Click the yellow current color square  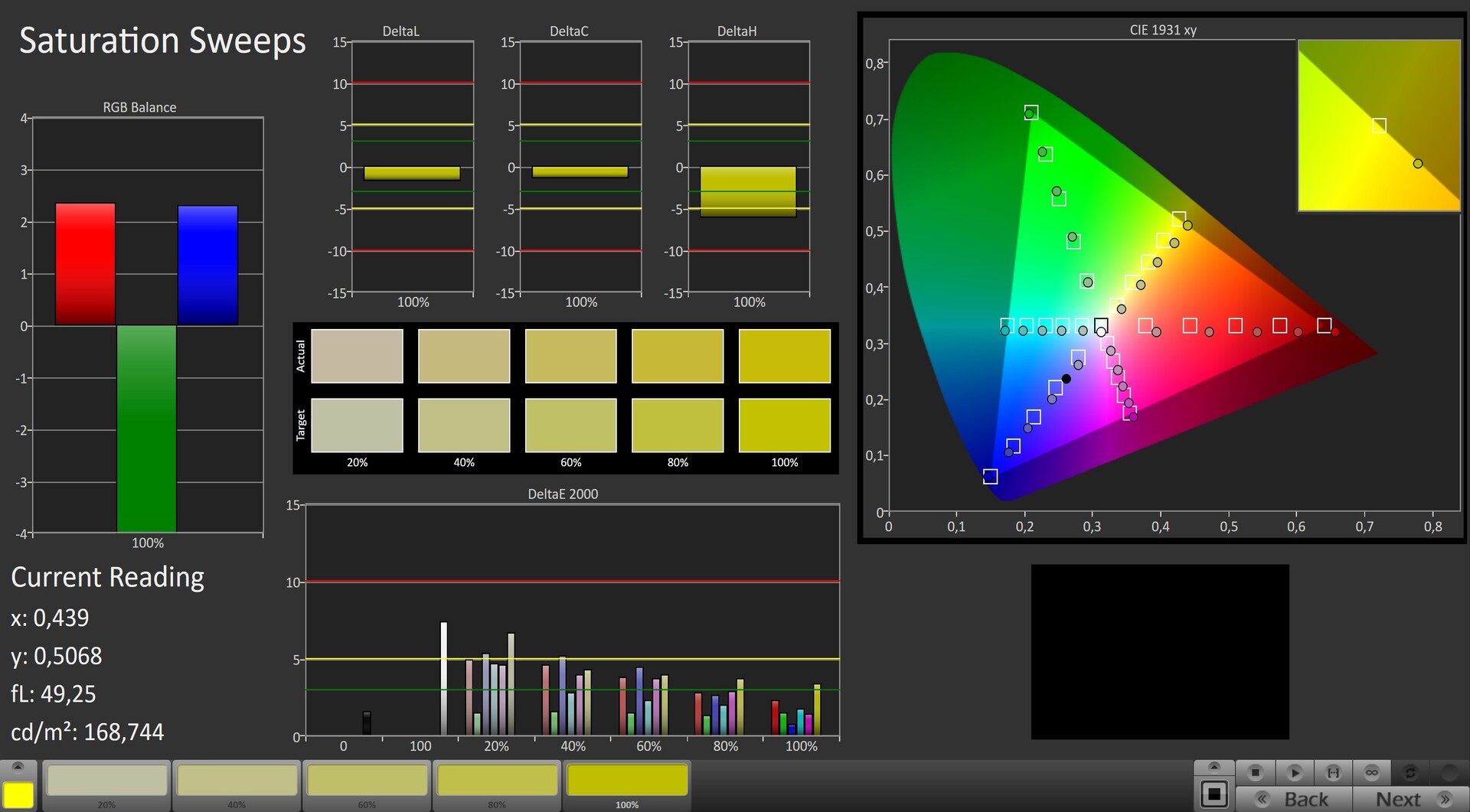18,795
